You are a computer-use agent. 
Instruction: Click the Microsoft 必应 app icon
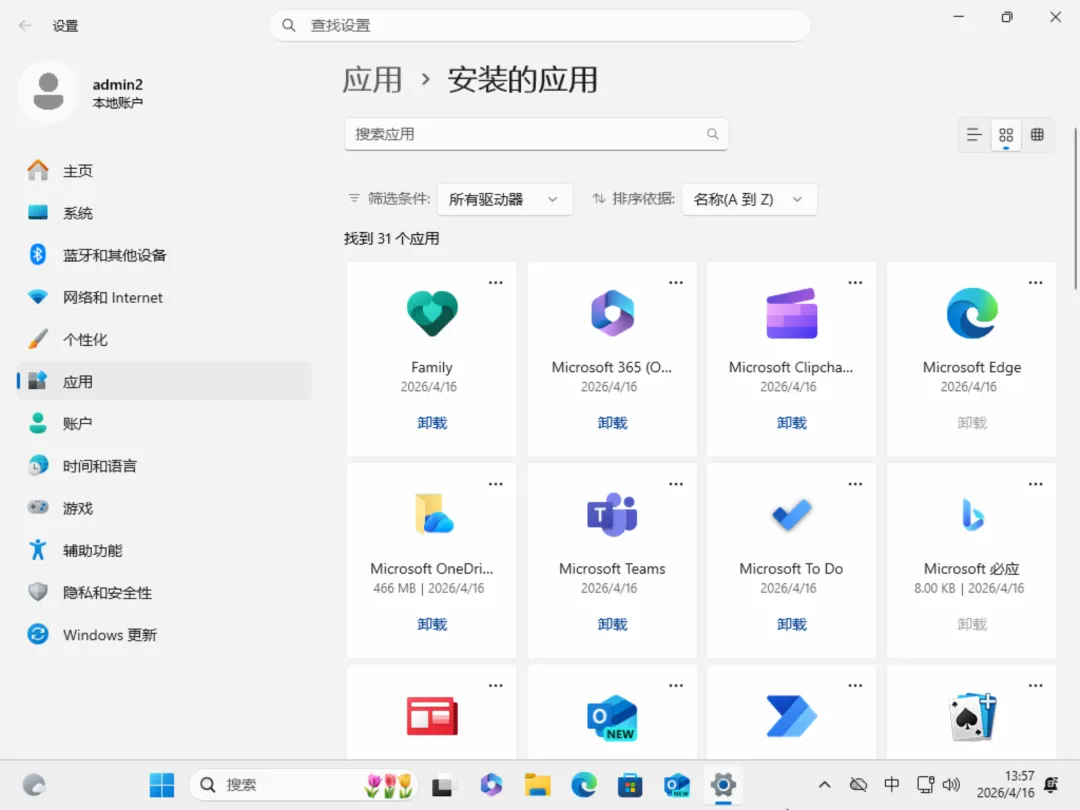[x=973, y=515]
